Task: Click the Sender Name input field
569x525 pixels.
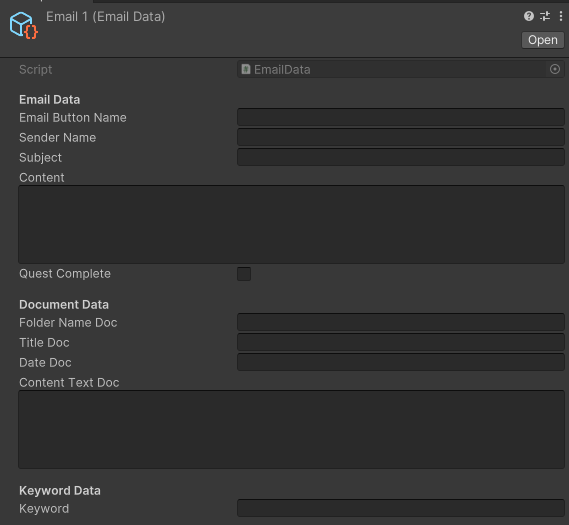Action: tap(401, 137)
